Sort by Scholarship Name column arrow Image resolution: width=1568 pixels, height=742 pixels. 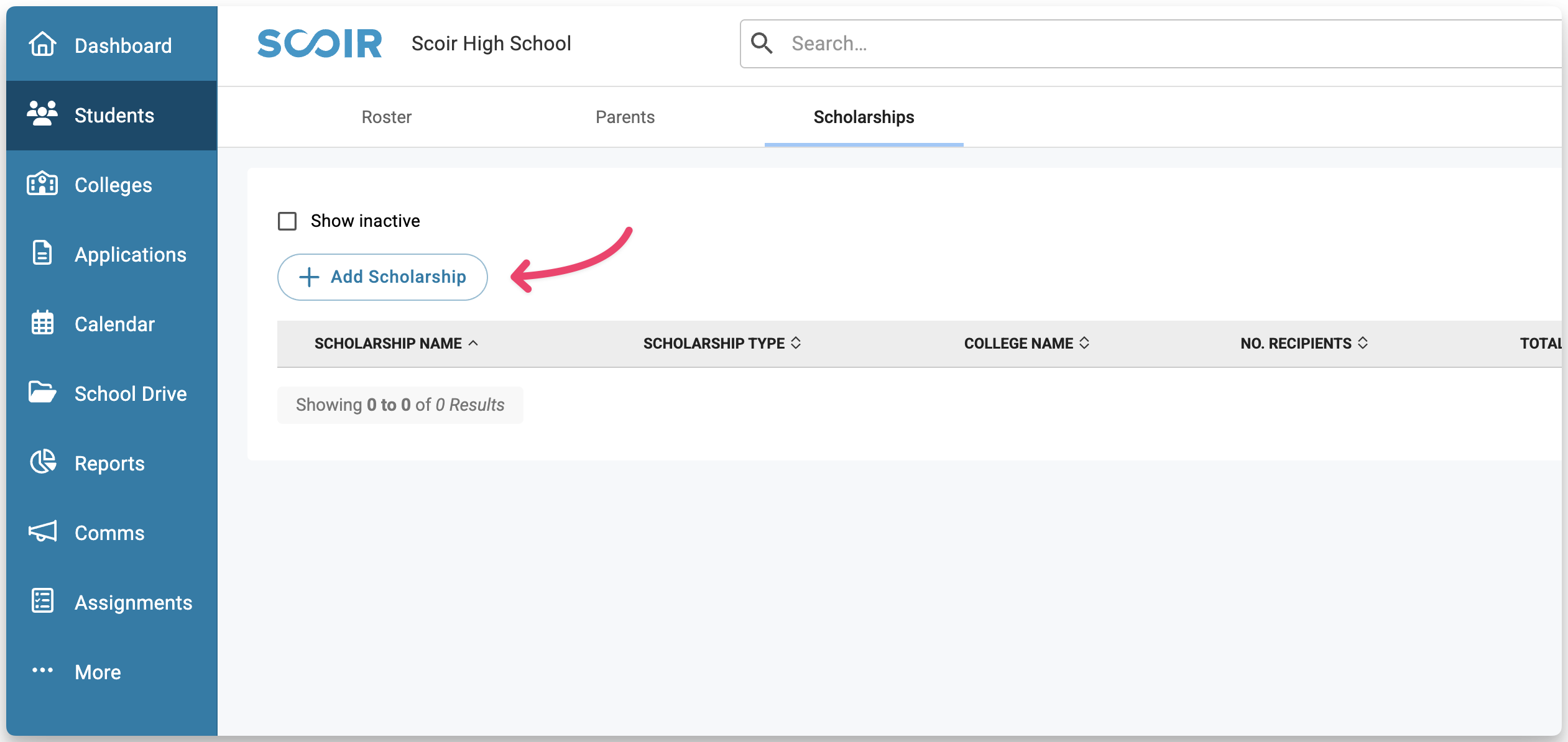pos(474,343)
